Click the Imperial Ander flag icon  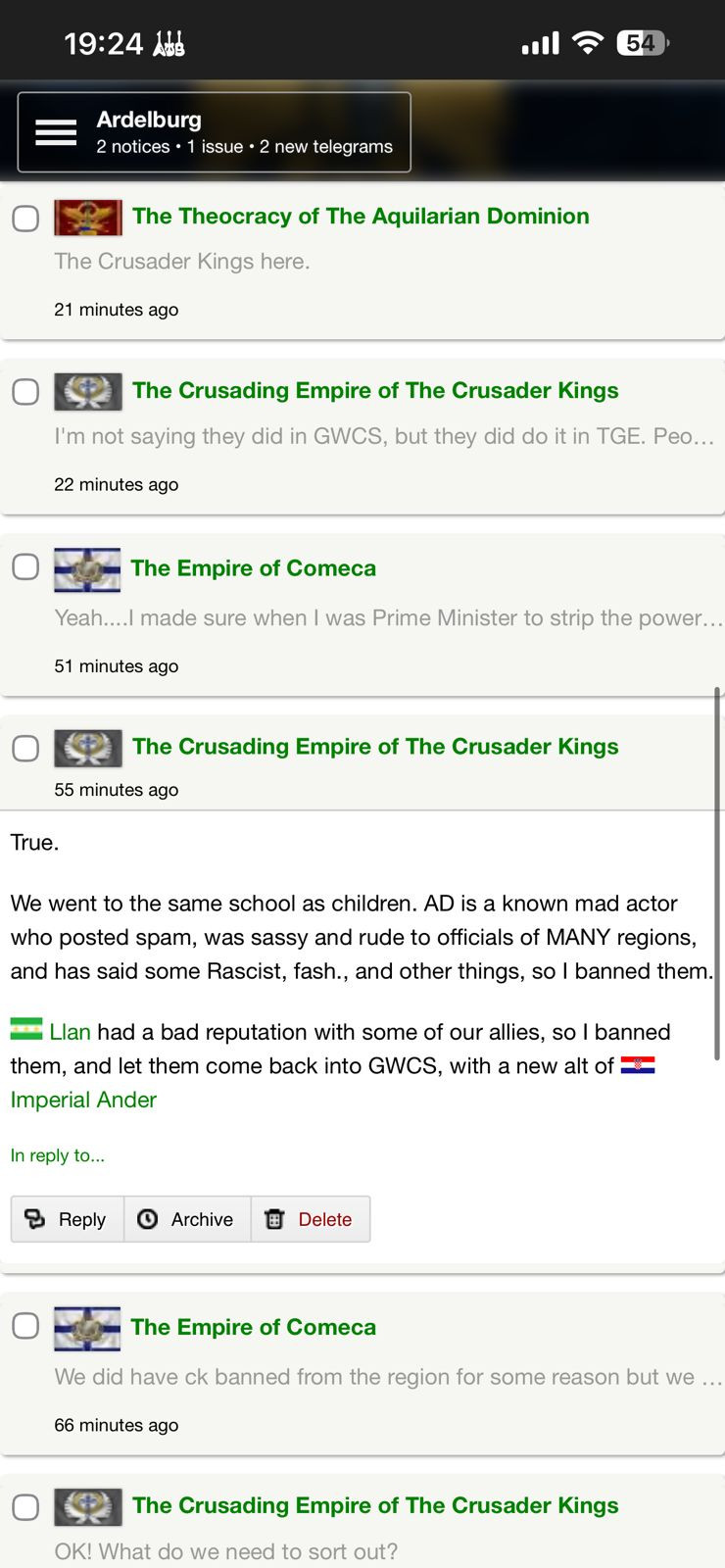(638, 1065)
